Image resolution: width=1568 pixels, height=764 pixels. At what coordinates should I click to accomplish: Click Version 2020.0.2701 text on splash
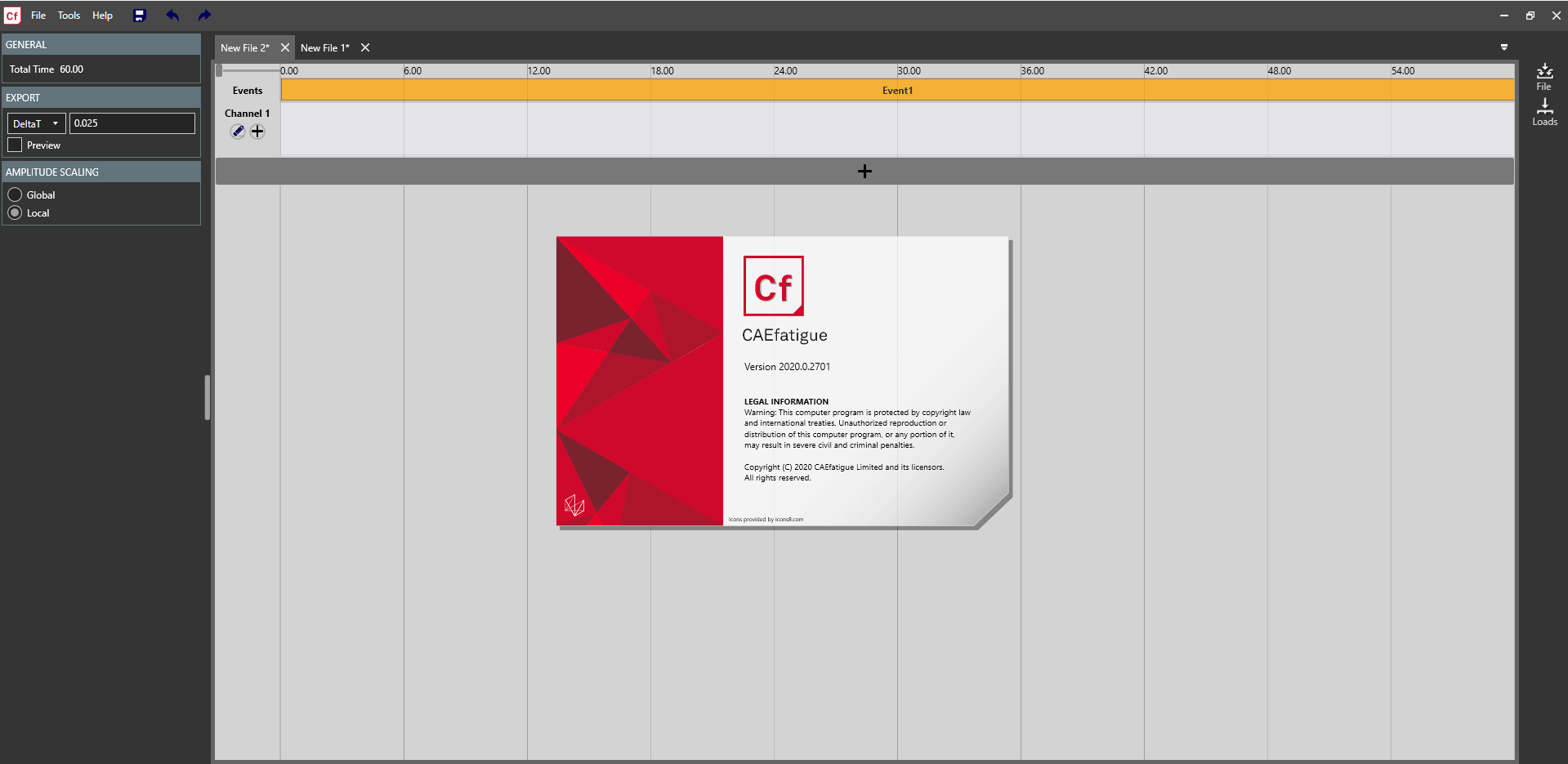[x=787, y=367]
